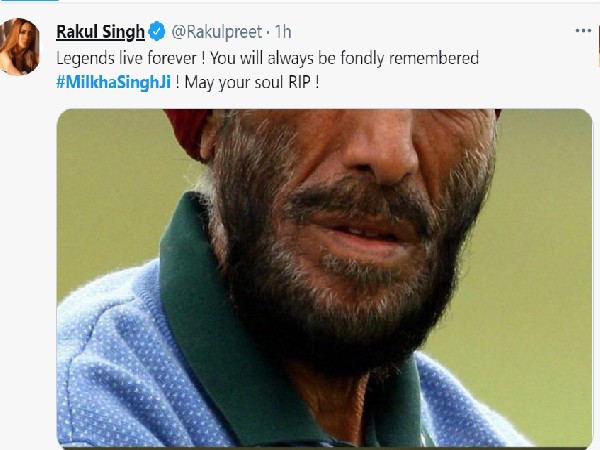Enlarge the attached Milkha Singh photo

(324, 279)
